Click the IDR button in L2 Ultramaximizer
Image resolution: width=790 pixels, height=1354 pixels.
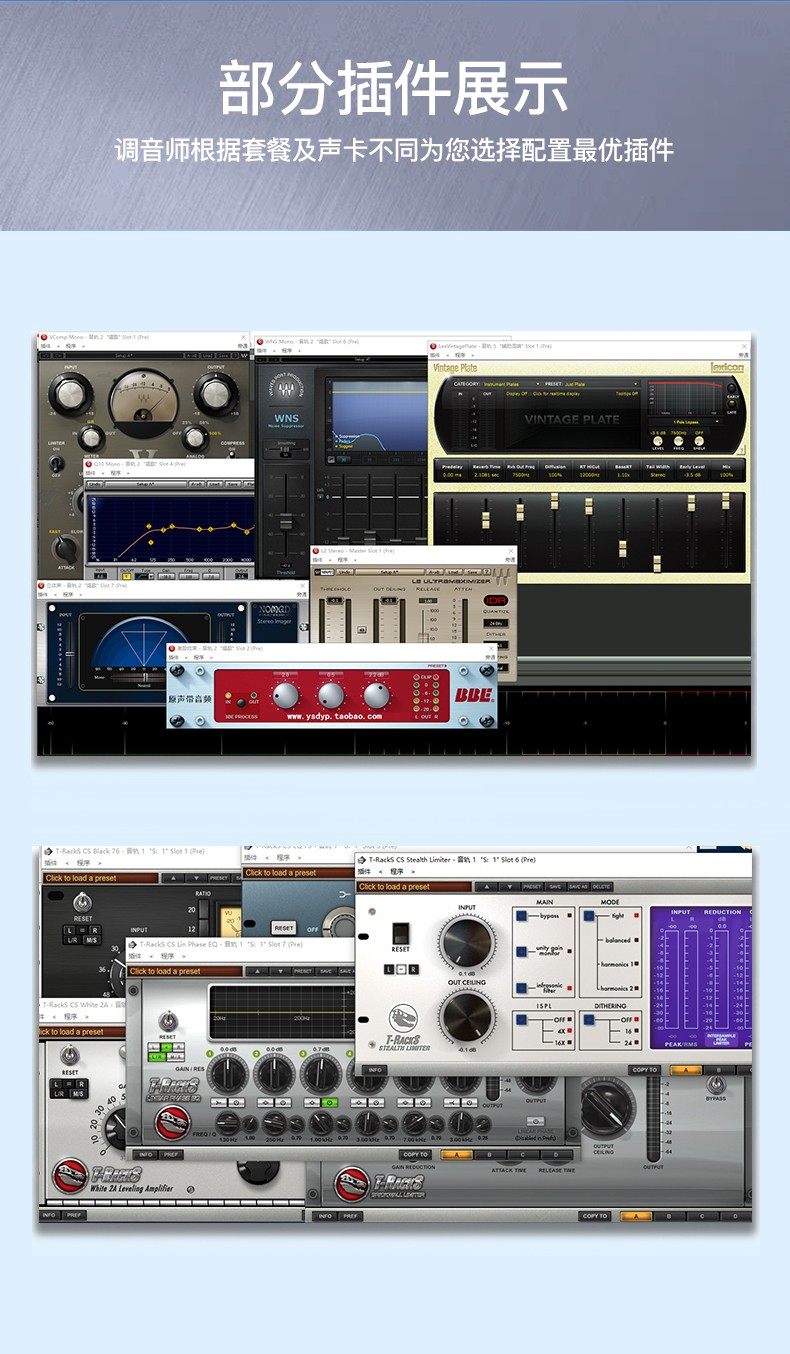(496, 598)
